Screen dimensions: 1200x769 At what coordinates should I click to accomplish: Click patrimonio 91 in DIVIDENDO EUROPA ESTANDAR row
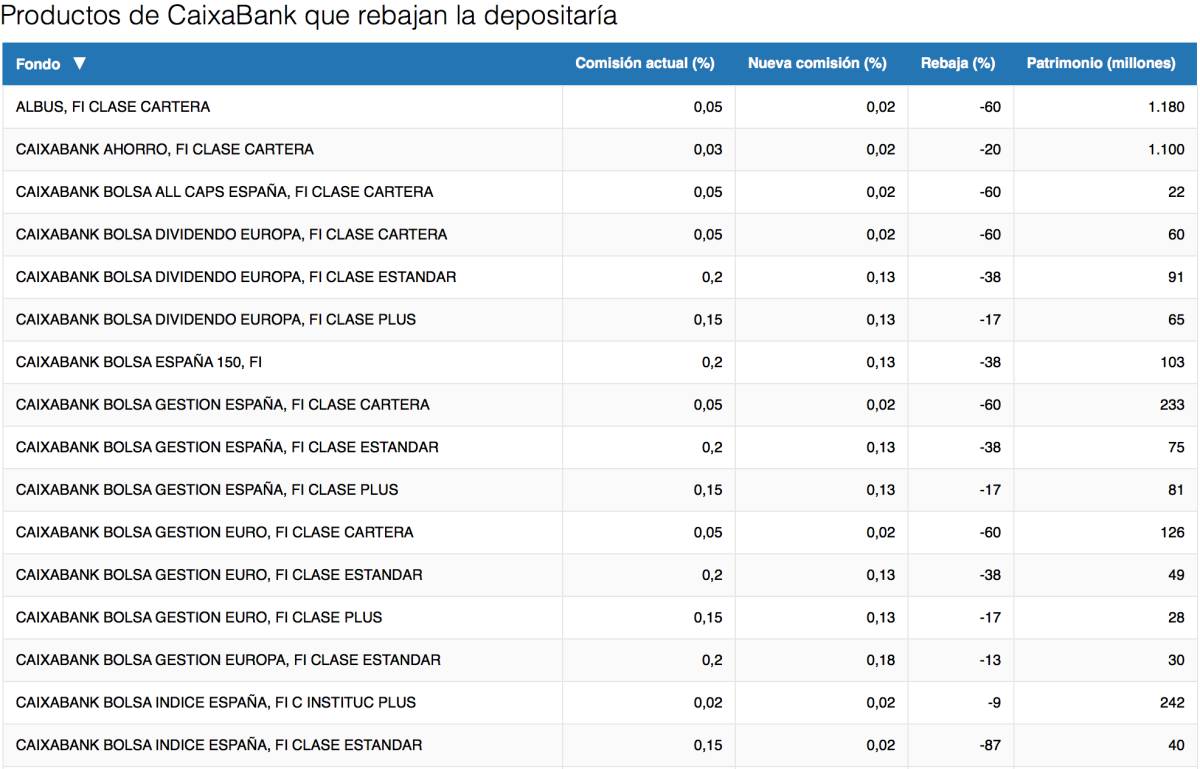pyautogui.click(x=1176, y=277)
